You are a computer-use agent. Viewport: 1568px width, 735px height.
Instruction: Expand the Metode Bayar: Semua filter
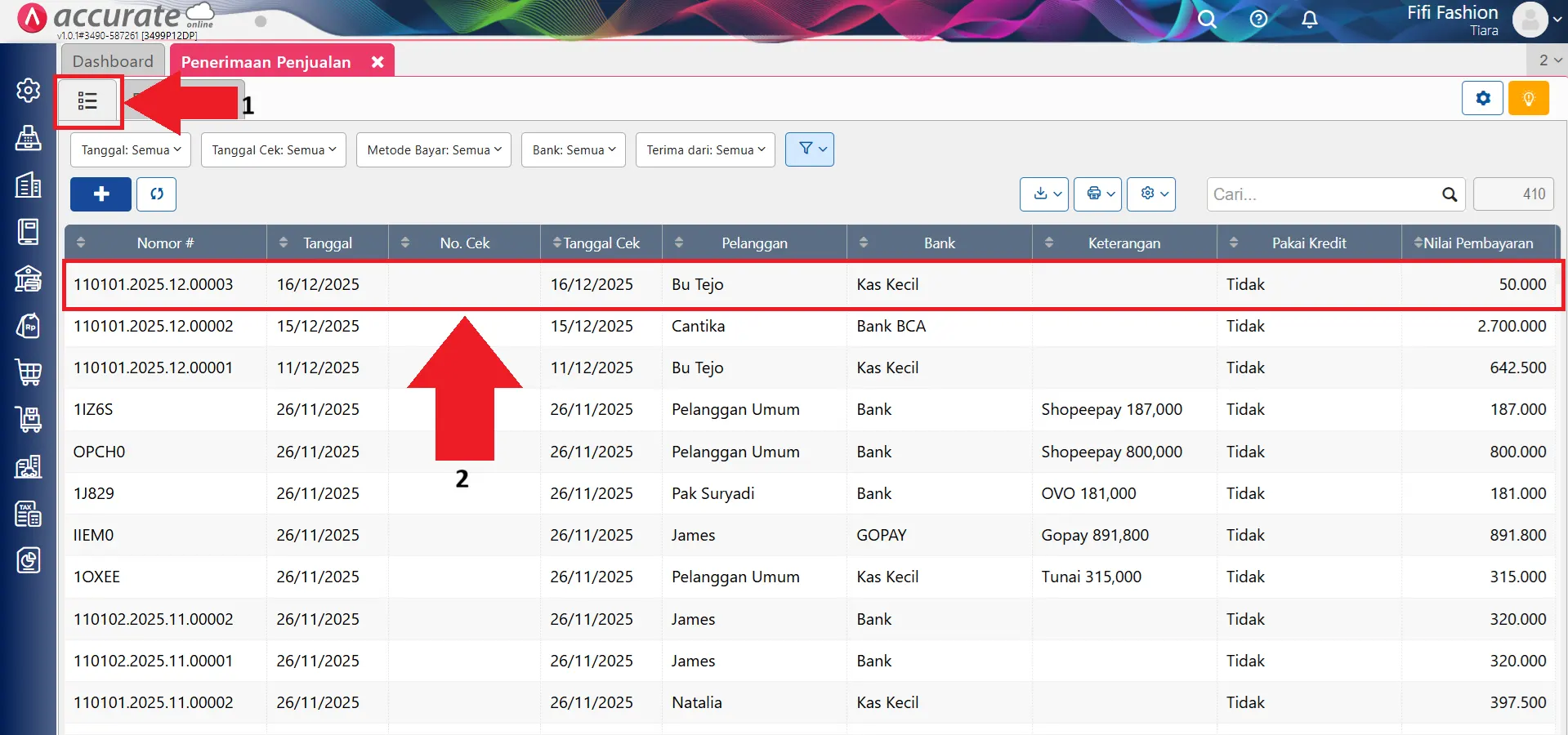[x=433, y=150]
